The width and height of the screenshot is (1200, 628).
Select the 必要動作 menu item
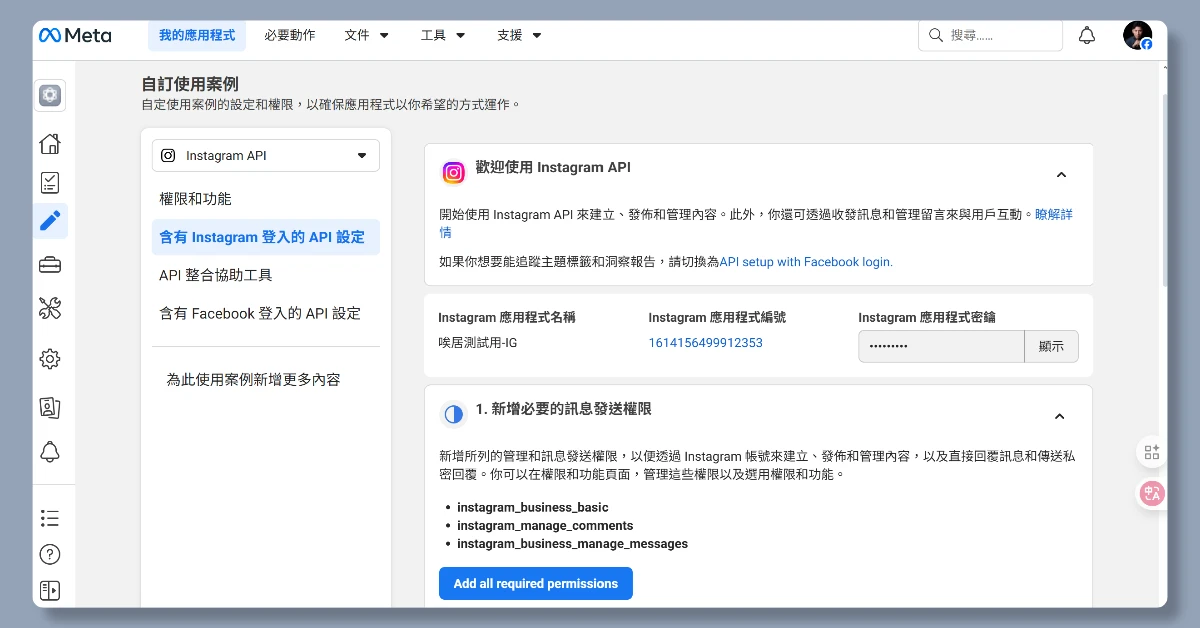point(290,35)
